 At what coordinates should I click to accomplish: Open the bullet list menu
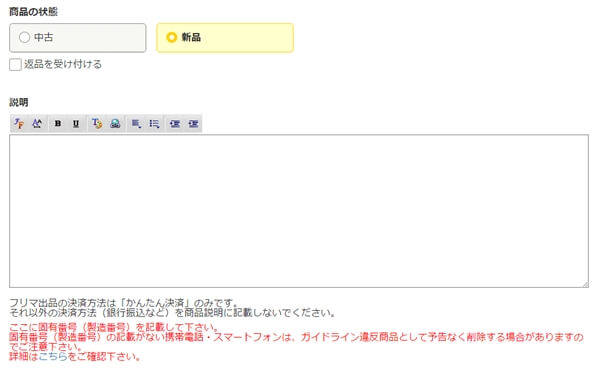click(x=154, y=124)
